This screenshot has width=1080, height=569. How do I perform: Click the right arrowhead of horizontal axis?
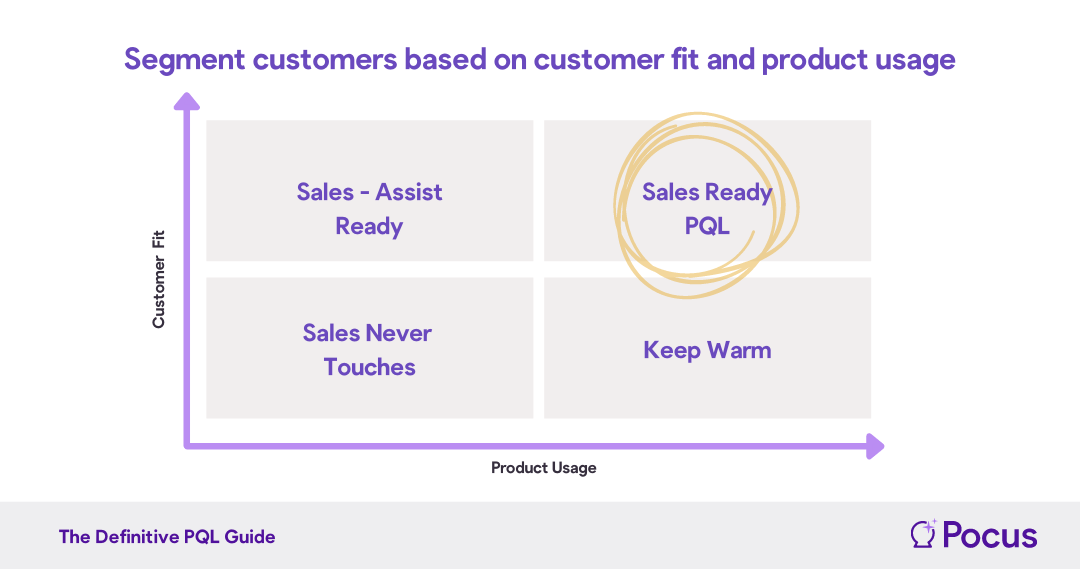point(875,446)
